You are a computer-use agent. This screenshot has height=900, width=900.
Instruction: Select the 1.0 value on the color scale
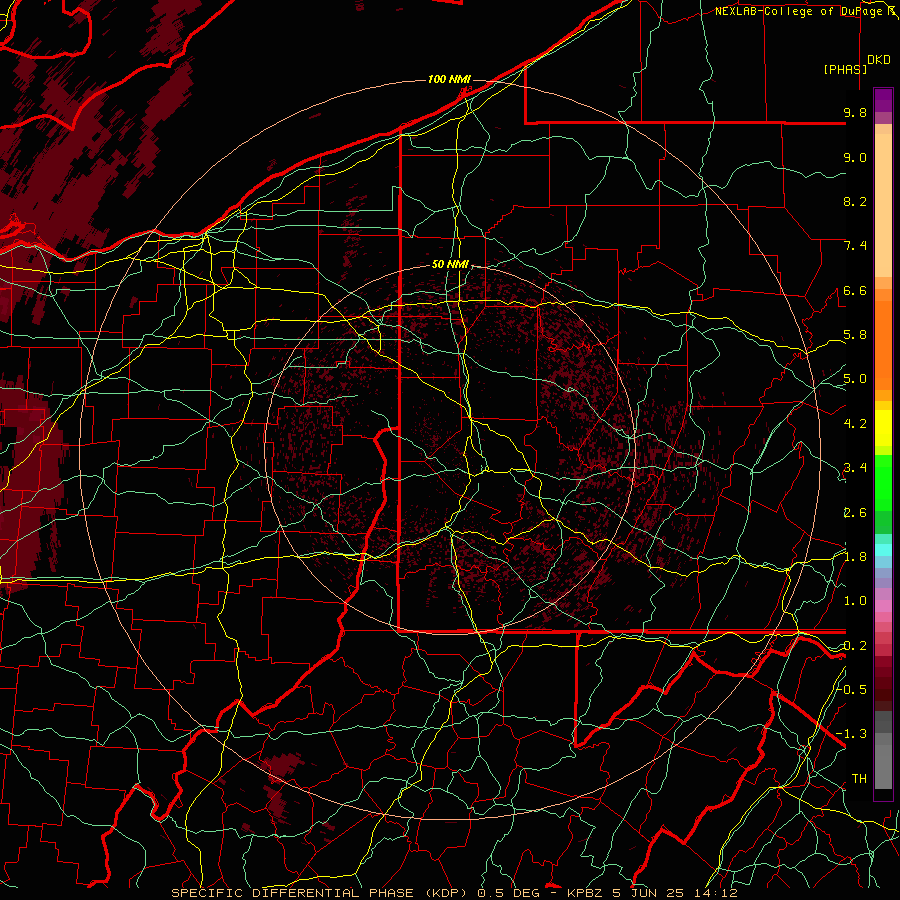(855, 601)
